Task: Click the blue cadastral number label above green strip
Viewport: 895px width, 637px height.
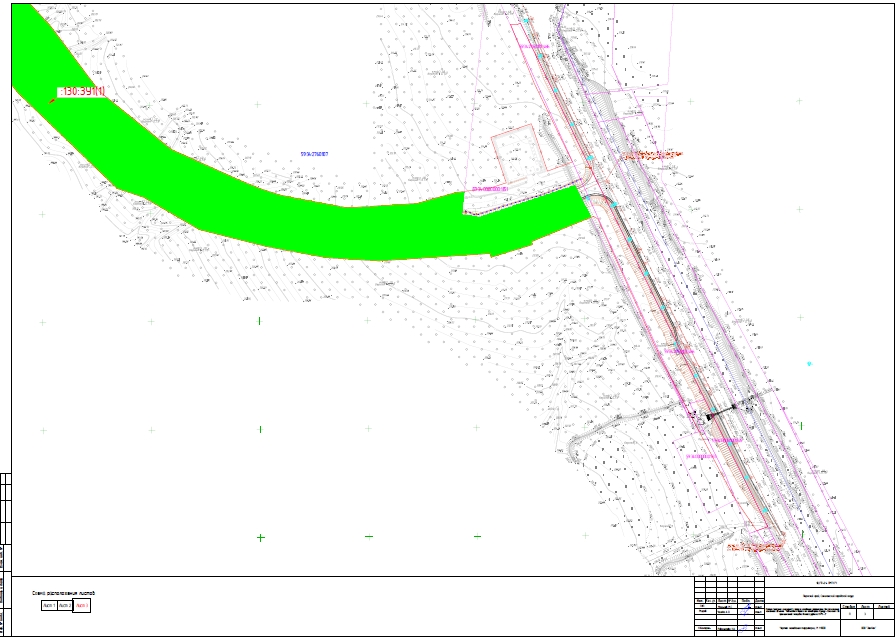Action: click(314, 154)
